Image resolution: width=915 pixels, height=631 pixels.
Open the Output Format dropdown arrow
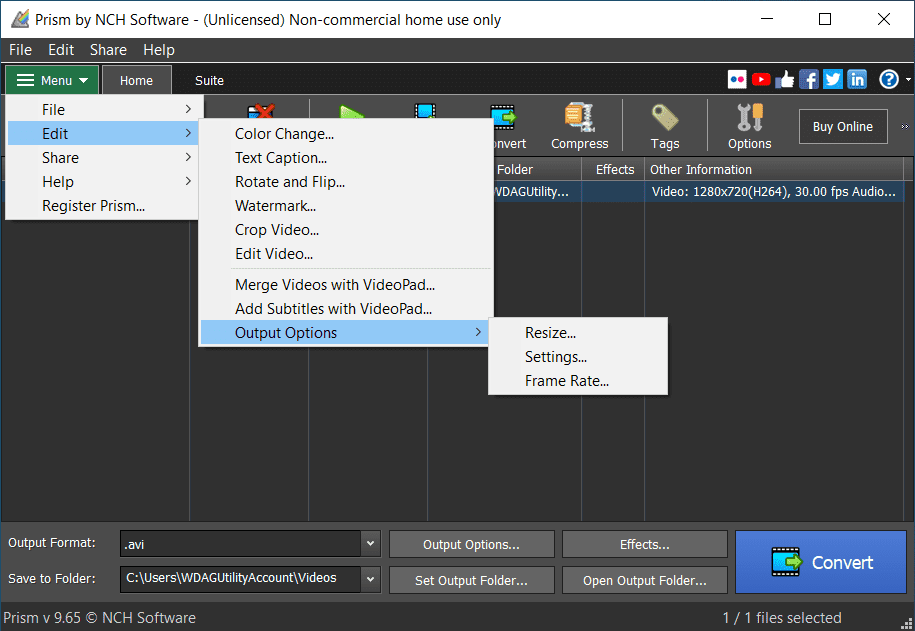point(370,543)
